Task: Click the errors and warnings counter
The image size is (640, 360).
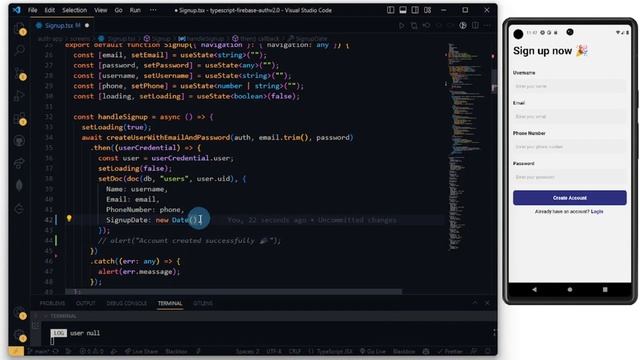Action: pos(91,351)
